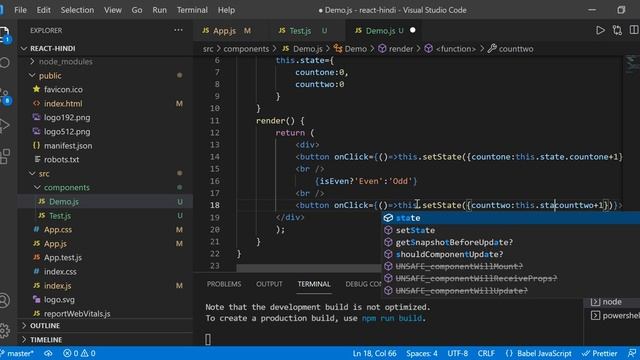This screenshot has width=640, height=360.
Task: Click the feedback icon in status bar
Action: click(632, 353)
